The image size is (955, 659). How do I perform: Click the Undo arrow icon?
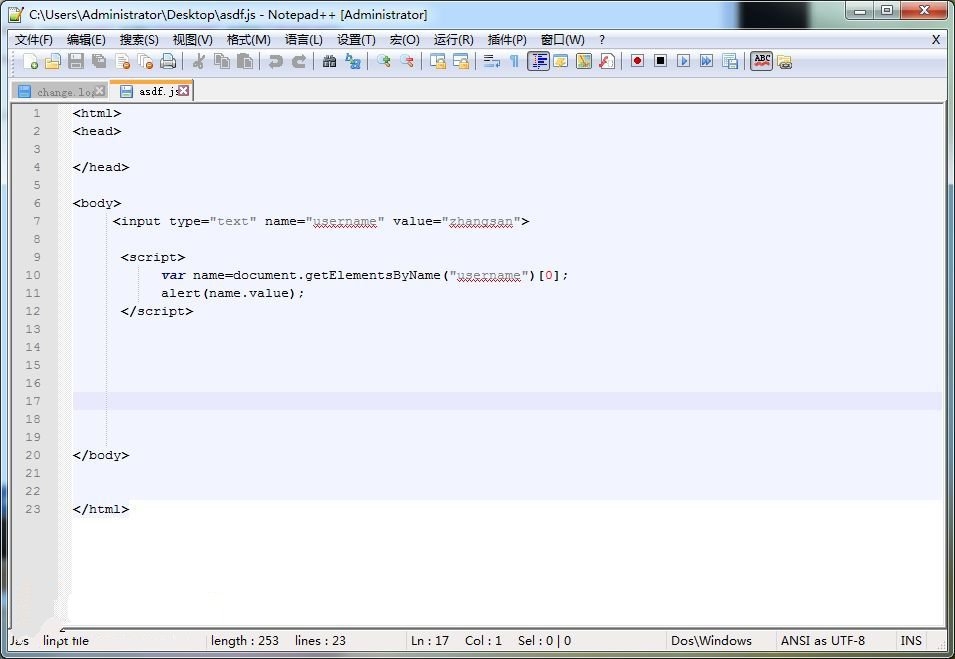(275, 61)
